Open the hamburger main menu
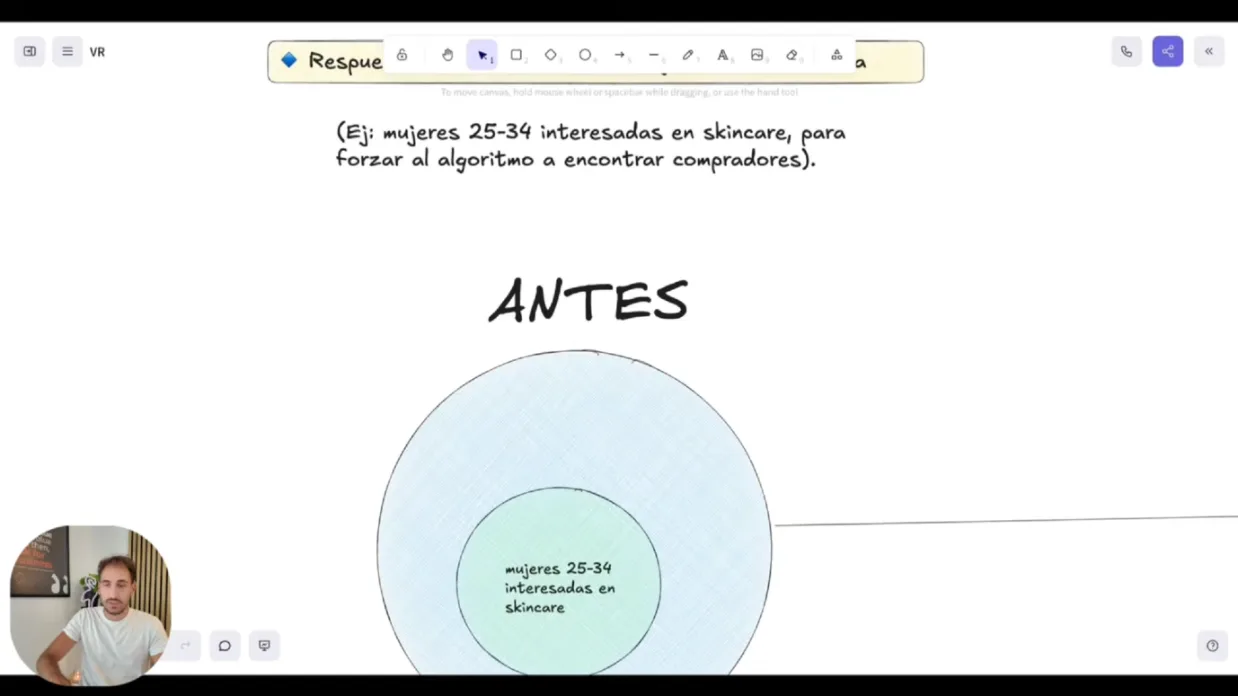Image resolution: width=1238 pixels, height=696 pixels. [67, 52]
